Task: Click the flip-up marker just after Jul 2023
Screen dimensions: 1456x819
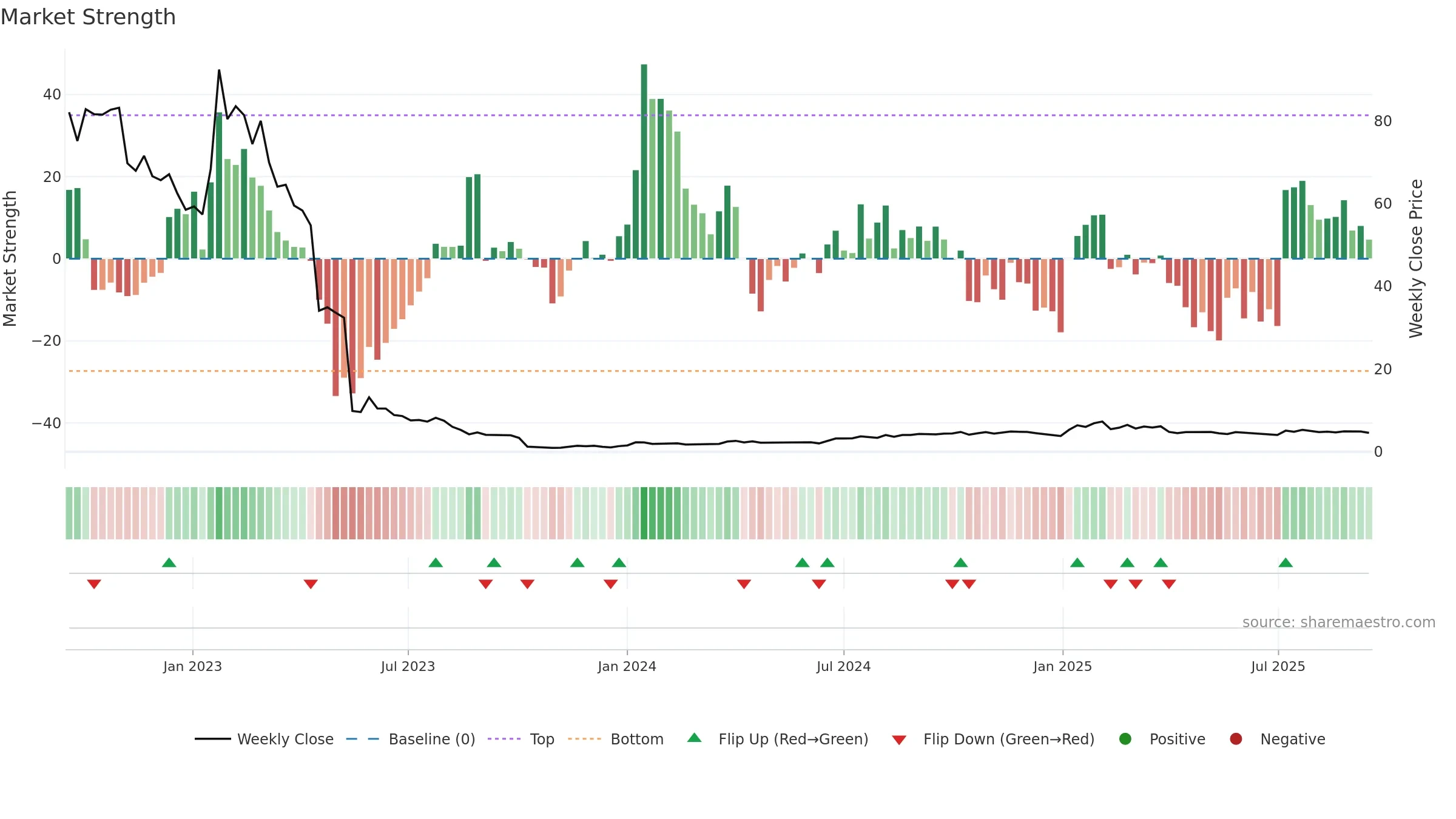Action: pos(436,562)
